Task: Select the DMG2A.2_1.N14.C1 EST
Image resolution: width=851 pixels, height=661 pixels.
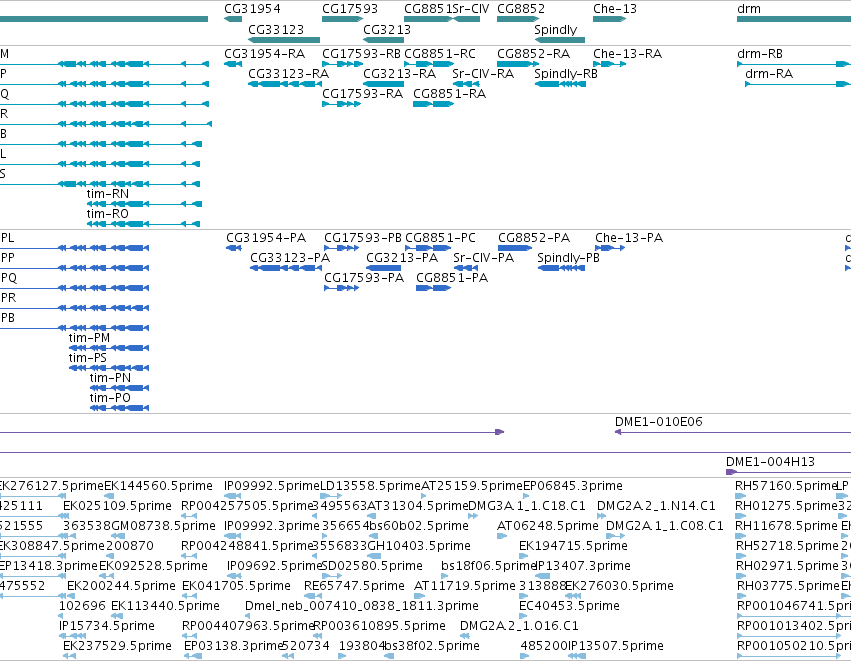Action: 601,516
